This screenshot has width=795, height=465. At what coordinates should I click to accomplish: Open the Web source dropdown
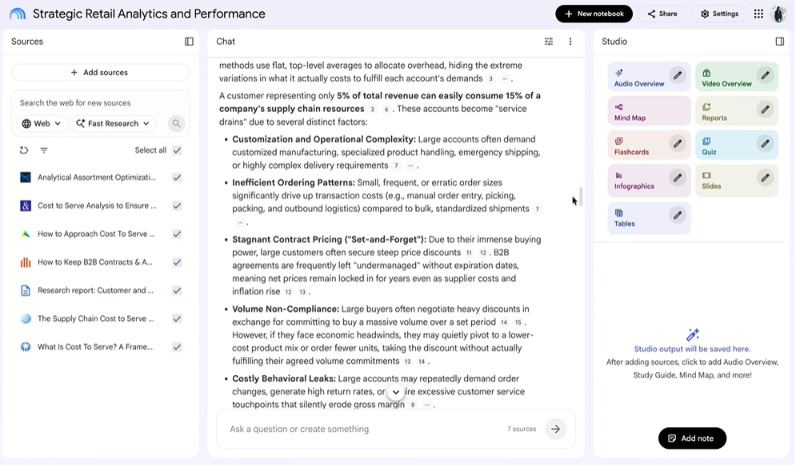click(x=42, y=123)
